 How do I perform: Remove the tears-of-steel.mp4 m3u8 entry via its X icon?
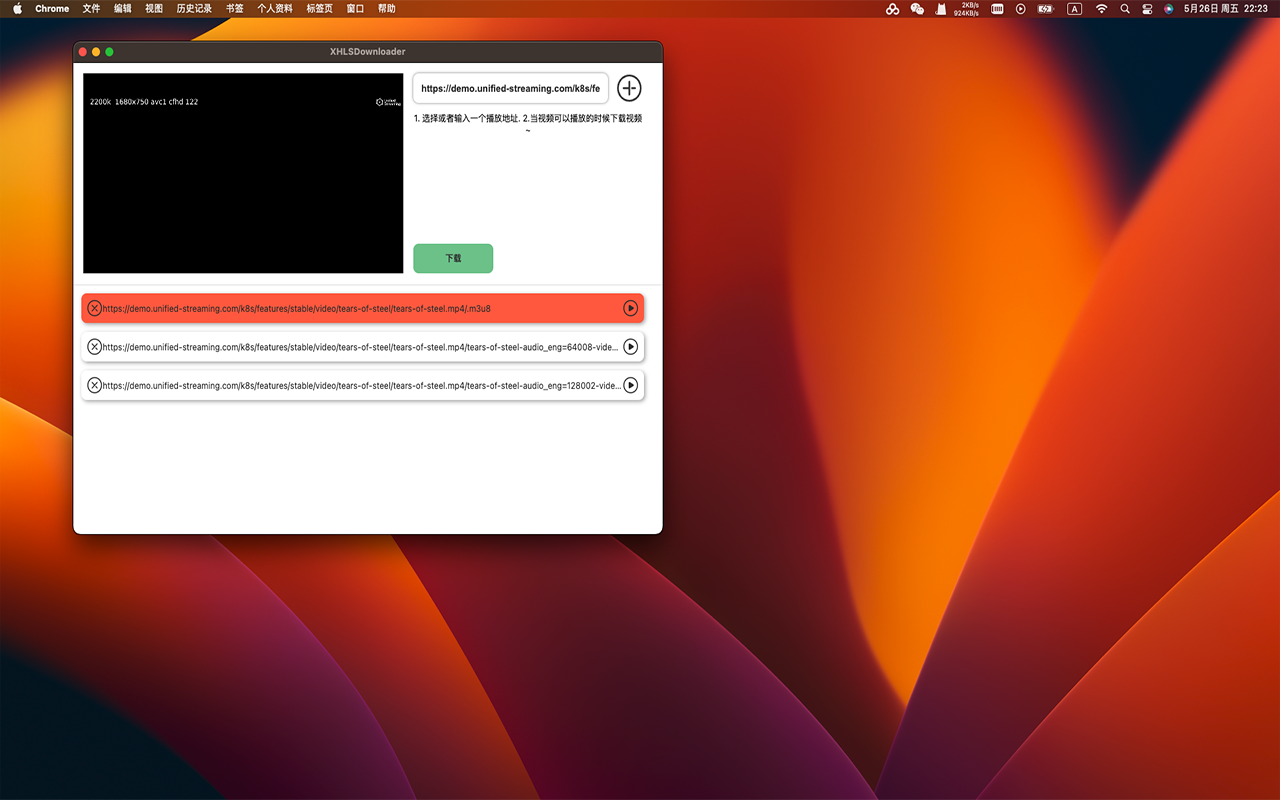95,308
